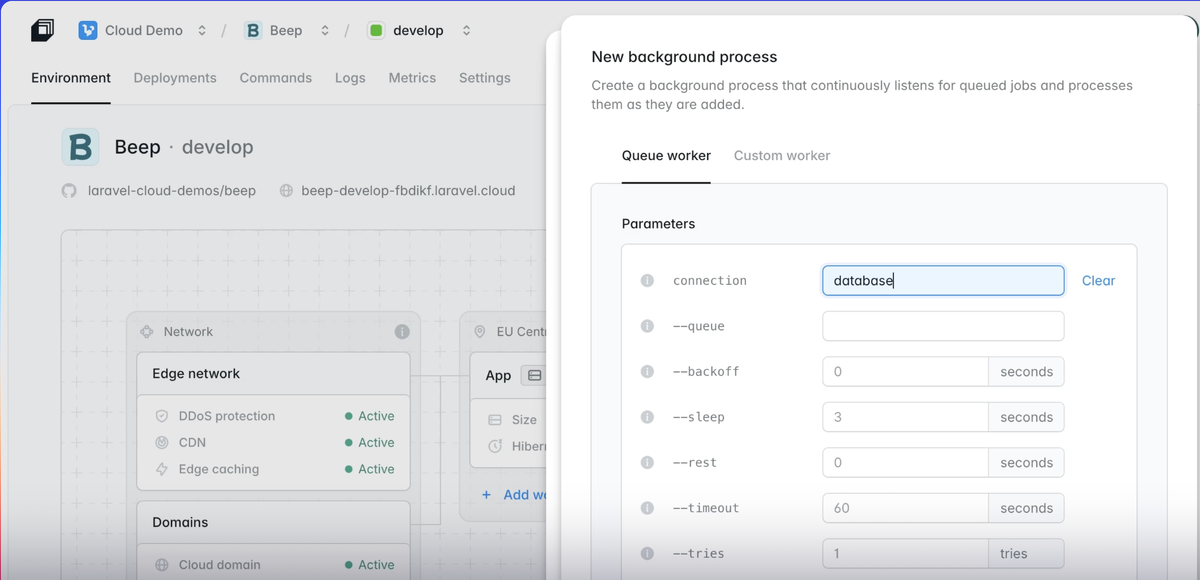Viewport: 1200px width, 580px height.
Task: Click the info icon beside --sleep
Action: [x=647, y=417]
